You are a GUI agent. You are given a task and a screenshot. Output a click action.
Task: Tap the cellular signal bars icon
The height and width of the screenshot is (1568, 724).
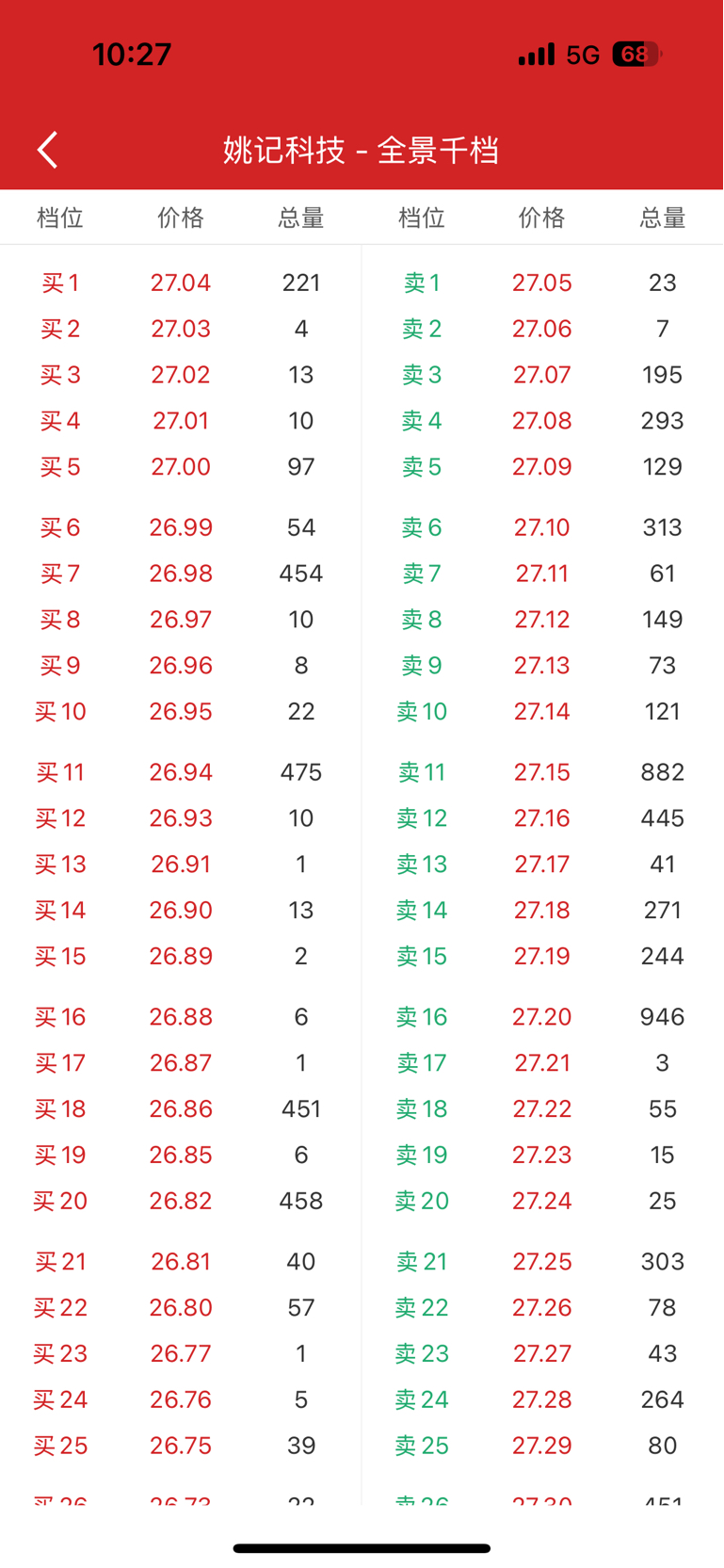coord(537,55)
